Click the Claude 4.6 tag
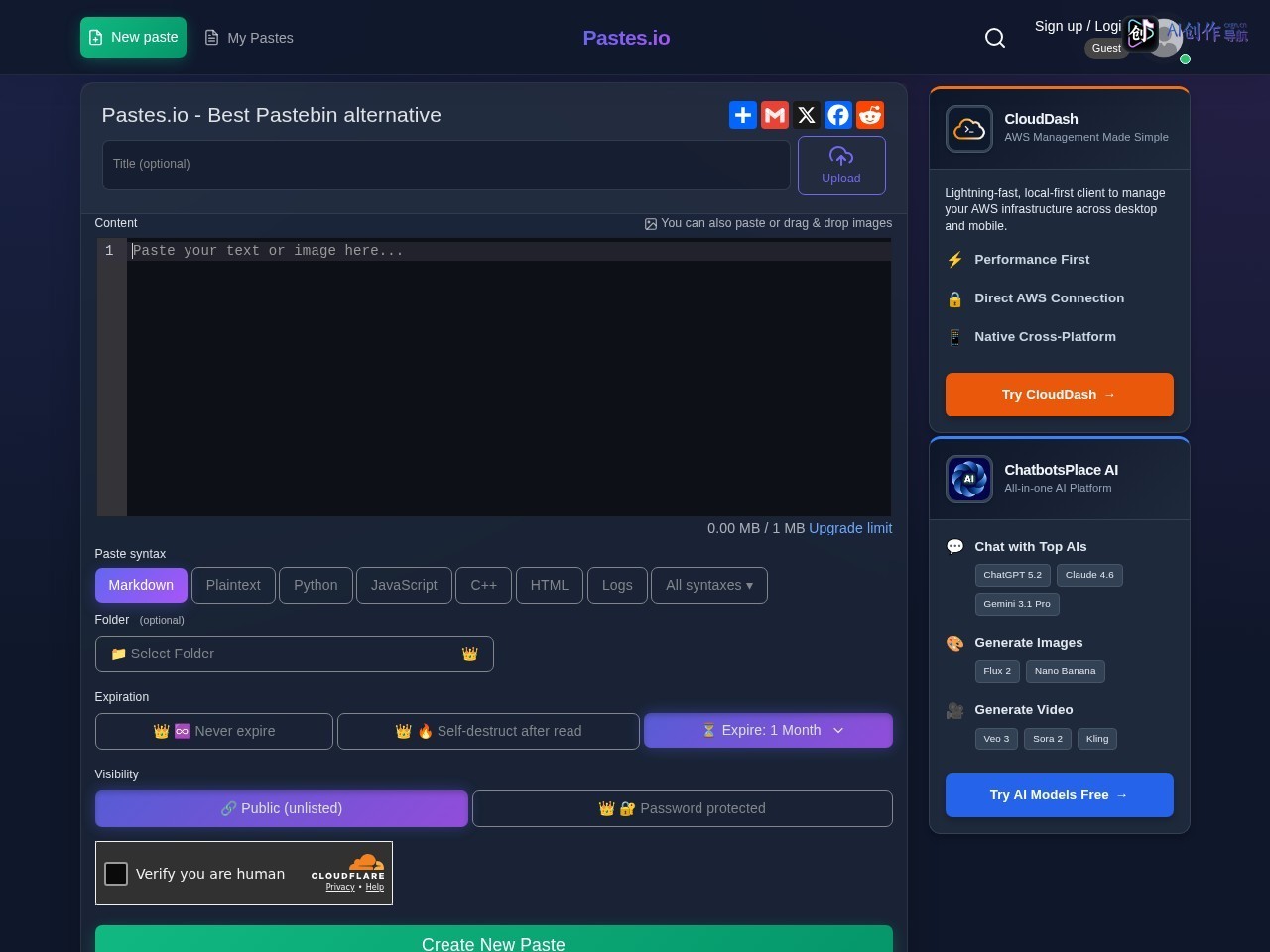The height and width of the screenshot is (952, 1270). coord(1089,575)
